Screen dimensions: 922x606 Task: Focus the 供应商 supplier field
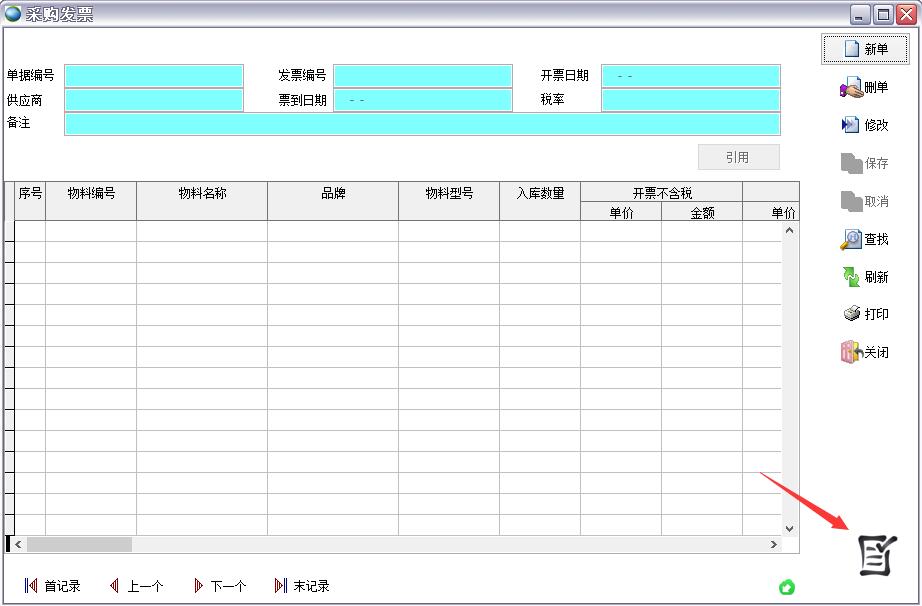pos(154,100)
